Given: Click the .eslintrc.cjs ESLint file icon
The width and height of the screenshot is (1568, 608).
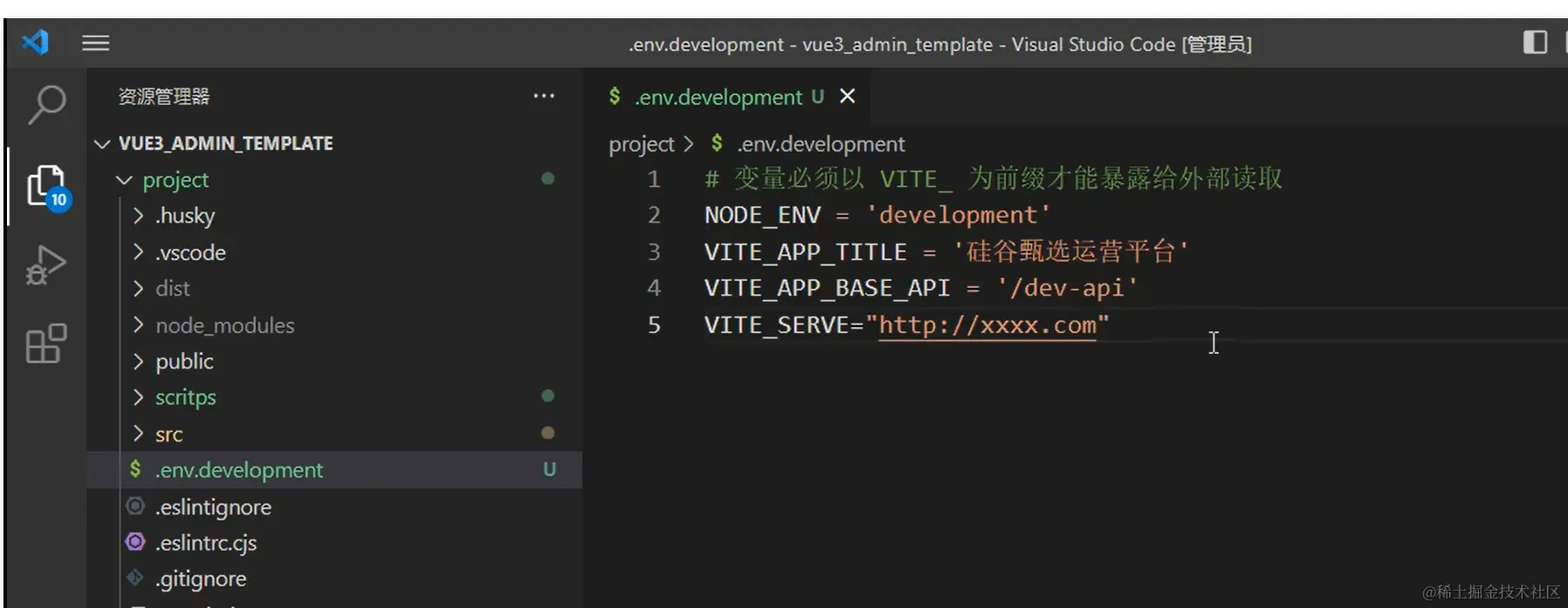Looking at the screenshot, I should point(135,542).
